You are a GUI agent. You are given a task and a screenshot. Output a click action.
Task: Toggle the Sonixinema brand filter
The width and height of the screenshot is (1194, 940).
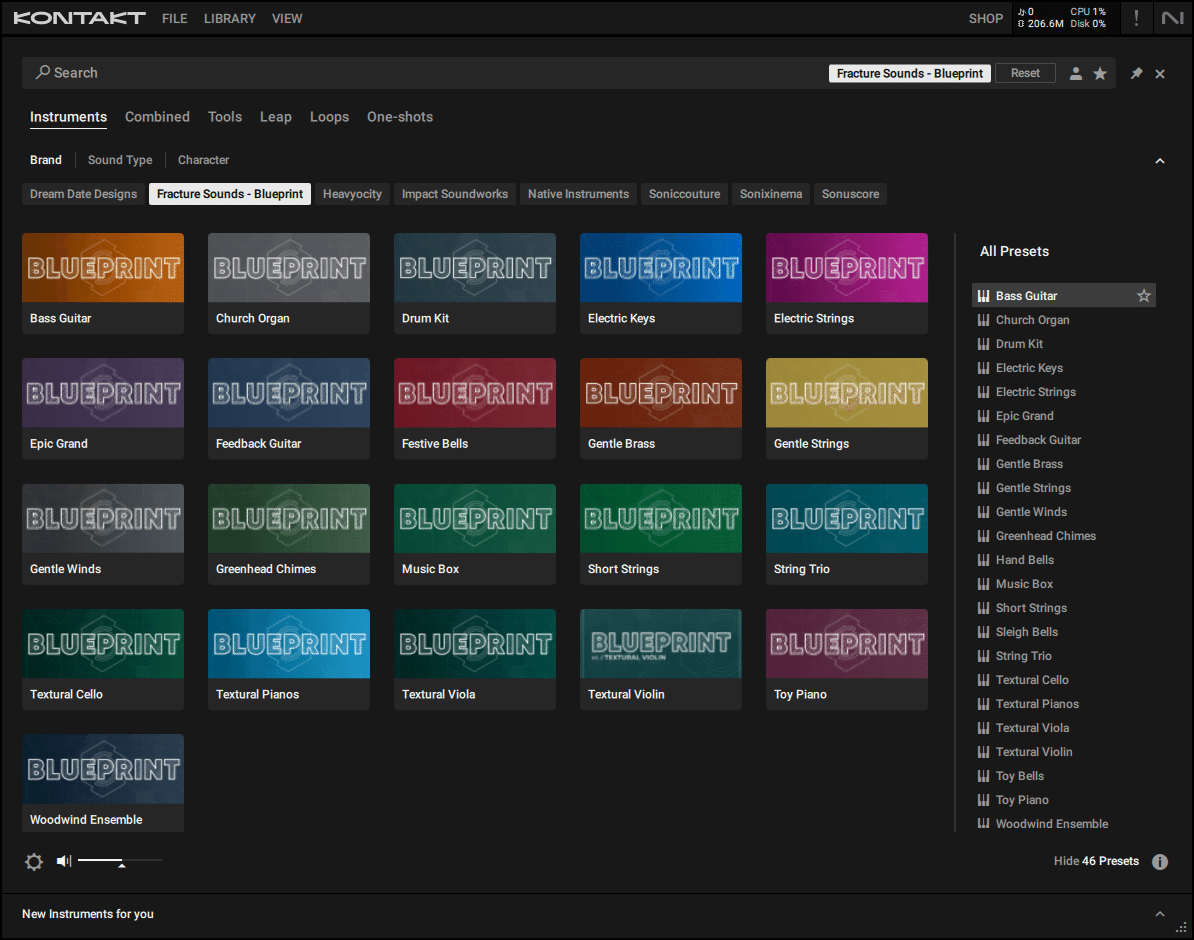click(771, 194)
